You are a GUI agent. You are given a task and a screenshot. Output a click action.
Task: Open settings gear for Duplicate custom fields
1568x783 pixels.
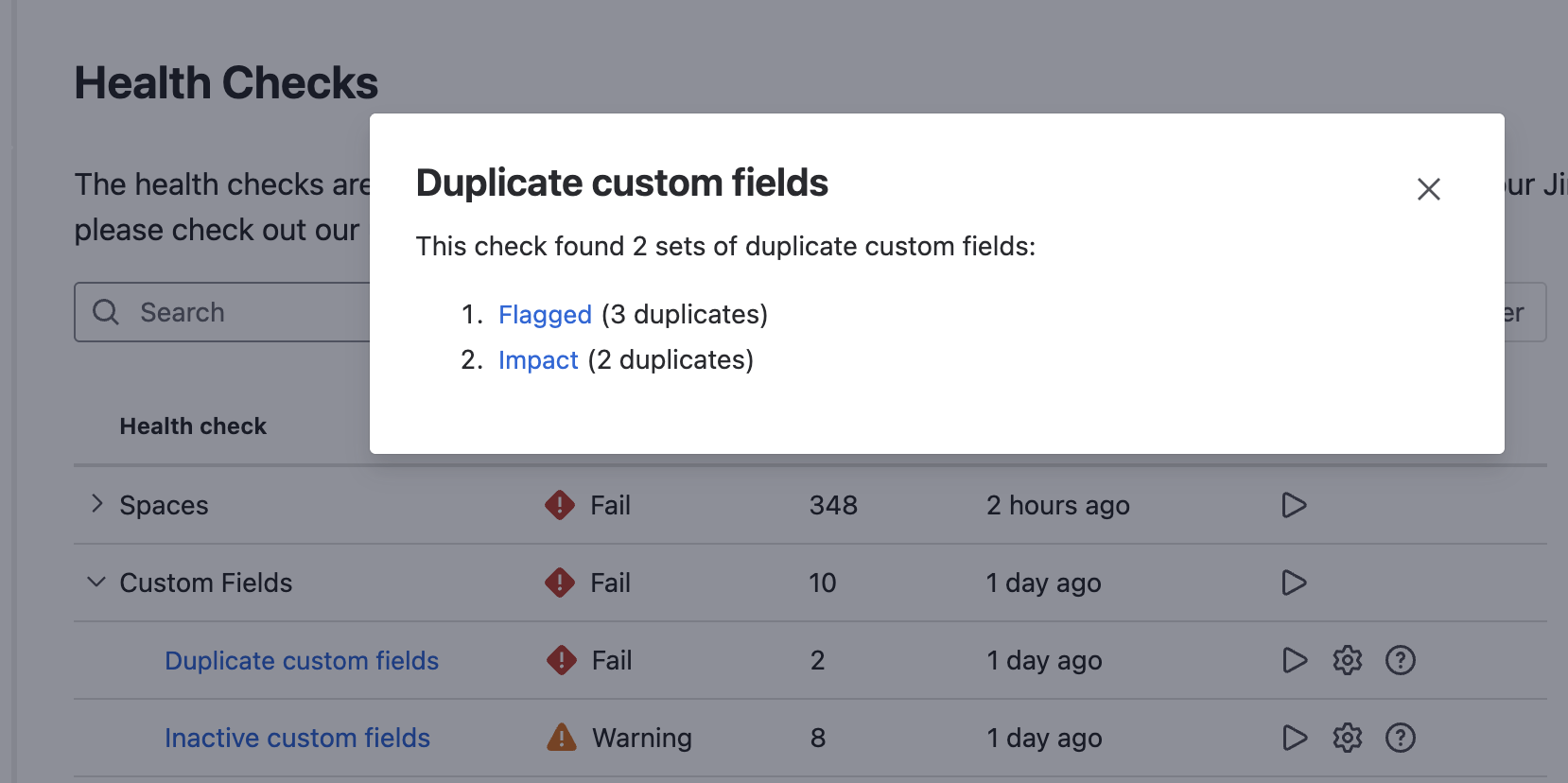(1347, 660)
